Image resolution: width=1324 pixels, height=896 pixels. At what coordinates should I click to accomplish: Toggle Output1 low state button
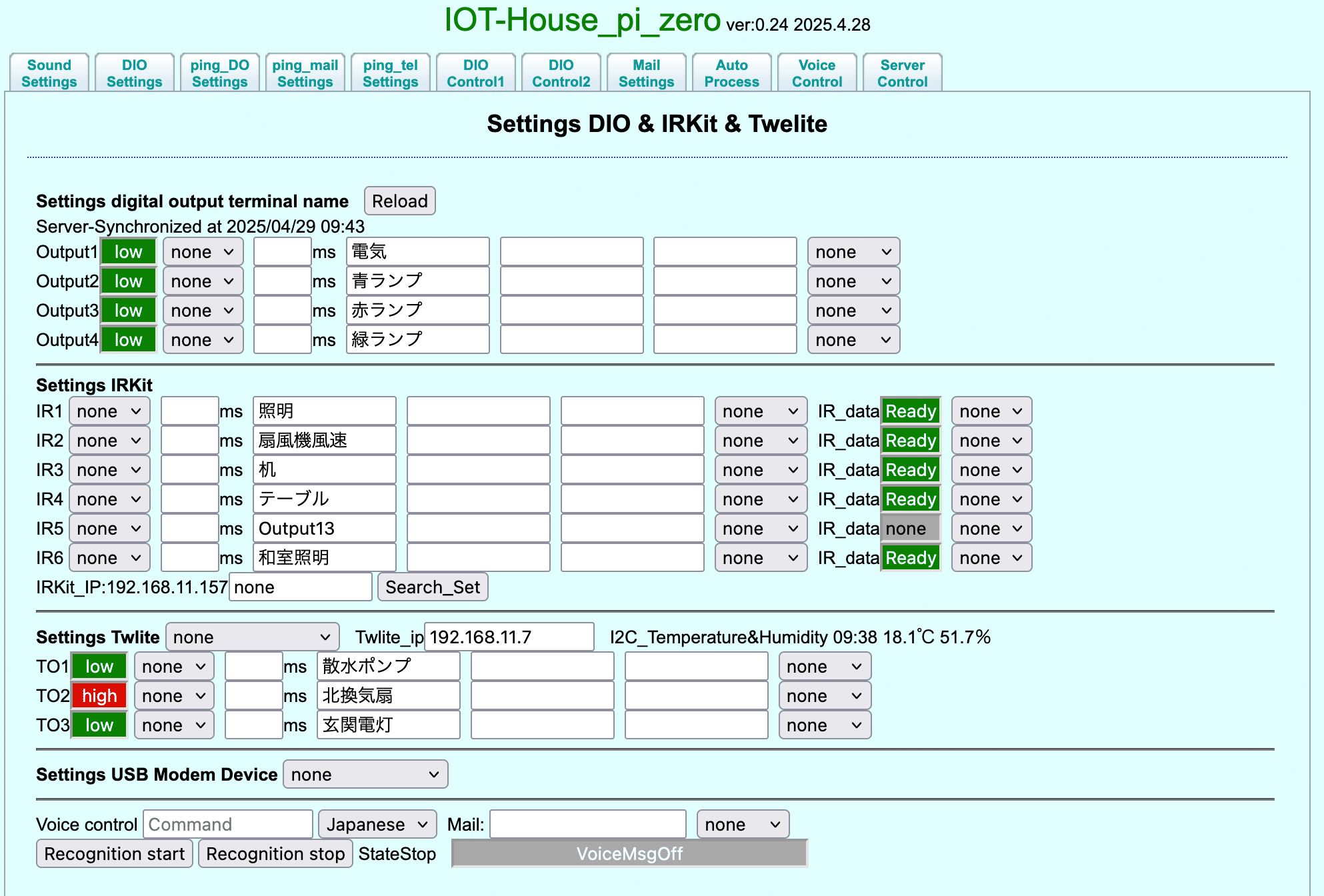(x=128, y=252)
